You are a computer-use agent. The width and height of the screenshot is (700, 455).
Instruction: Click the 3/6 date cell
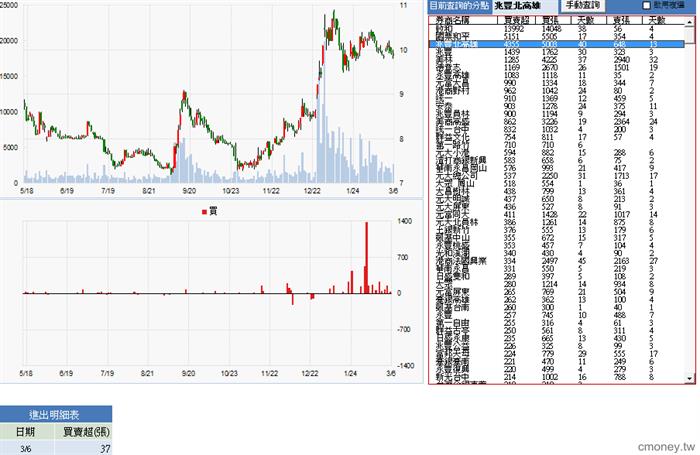click(x=26, y=448)
